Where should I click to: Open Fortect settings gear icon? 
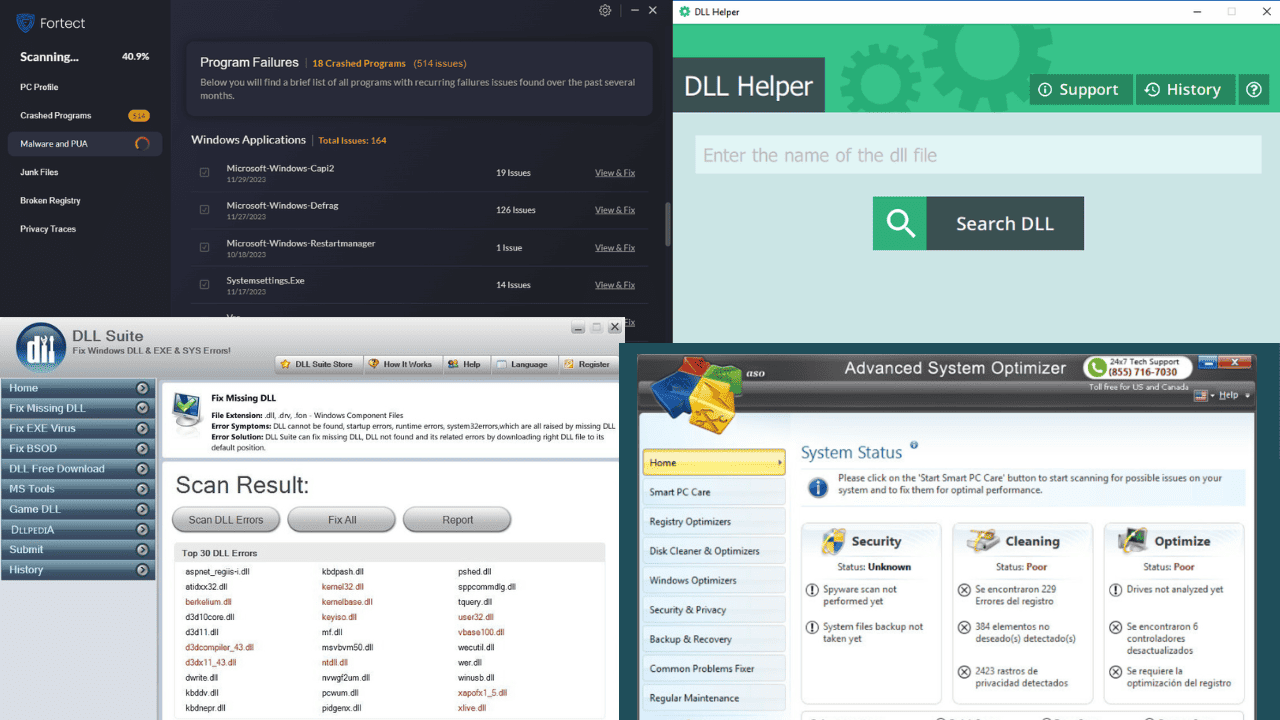point(605,10)
